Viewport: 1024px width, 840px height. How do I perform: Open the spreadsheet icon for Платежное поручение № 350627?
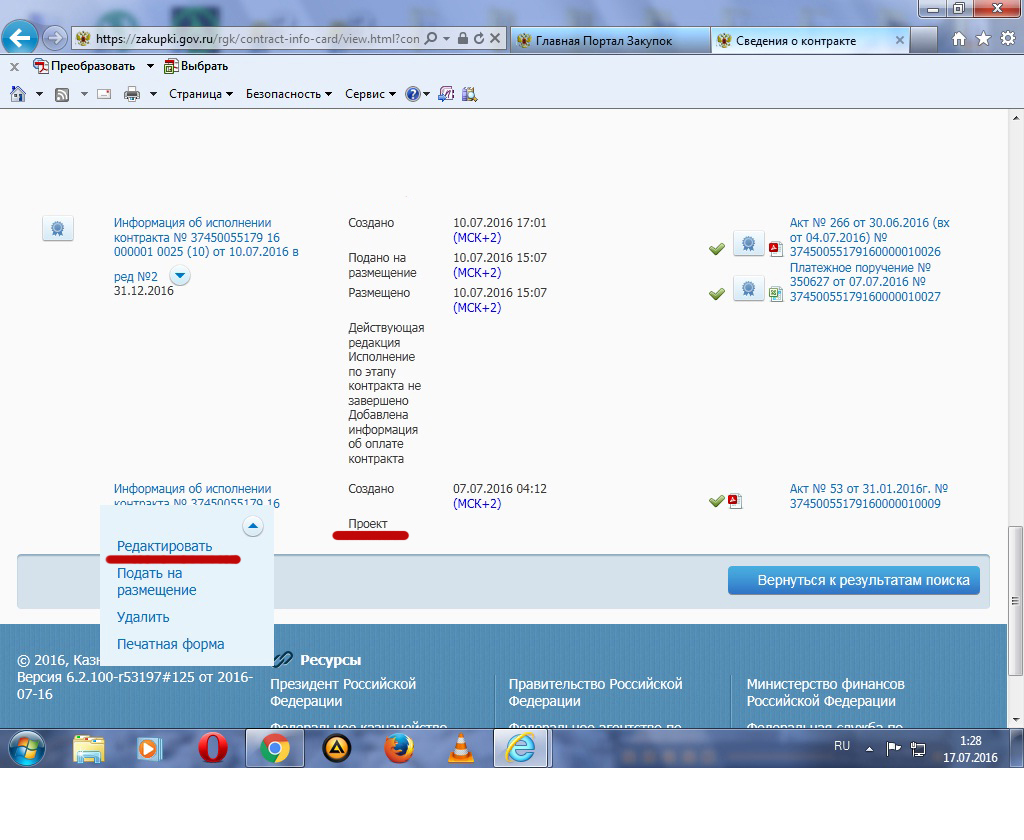tap(775, 293)
